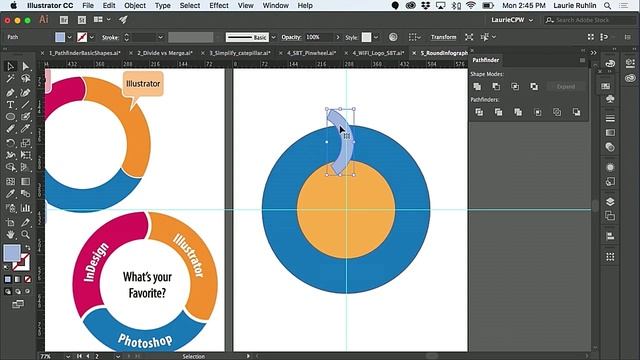Select the Zoom magnifier tool
Image resolution: width=640 pixels, height=360 pixels.
coord(25,235)
